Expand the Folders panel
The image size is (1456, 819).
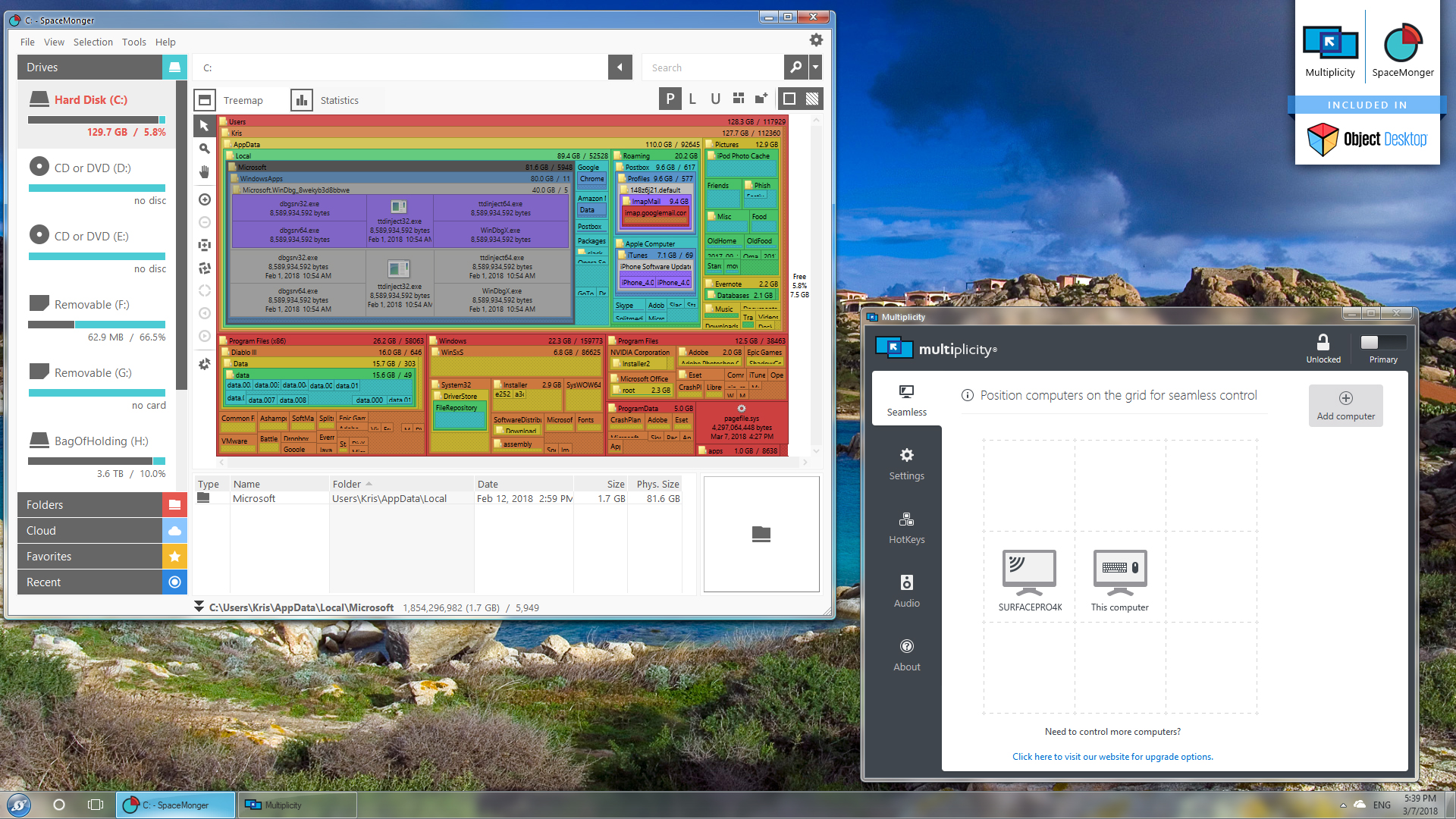coord(102,504)
